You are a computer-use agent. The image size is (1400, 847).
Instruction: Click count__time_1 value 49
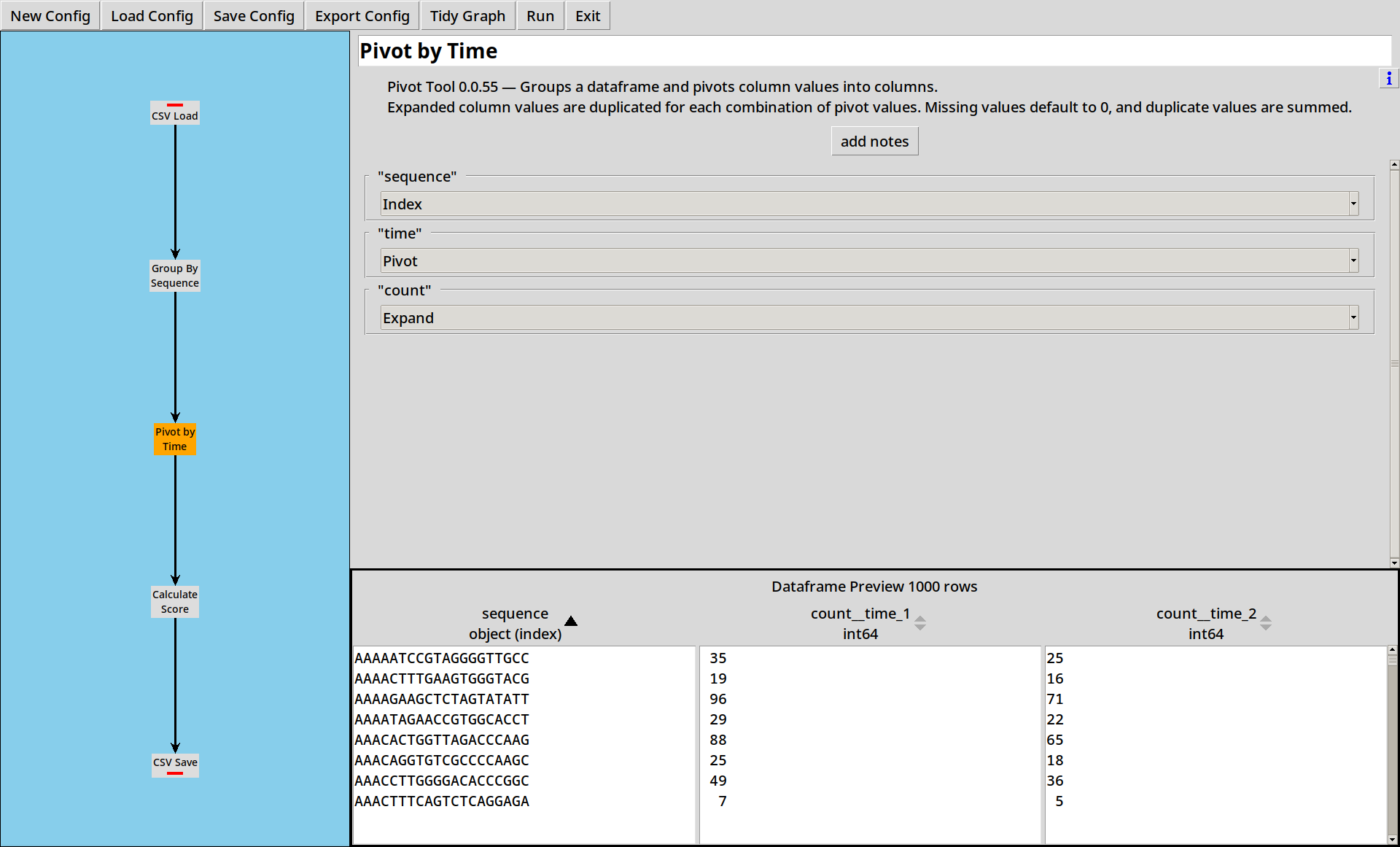(718, 781)
